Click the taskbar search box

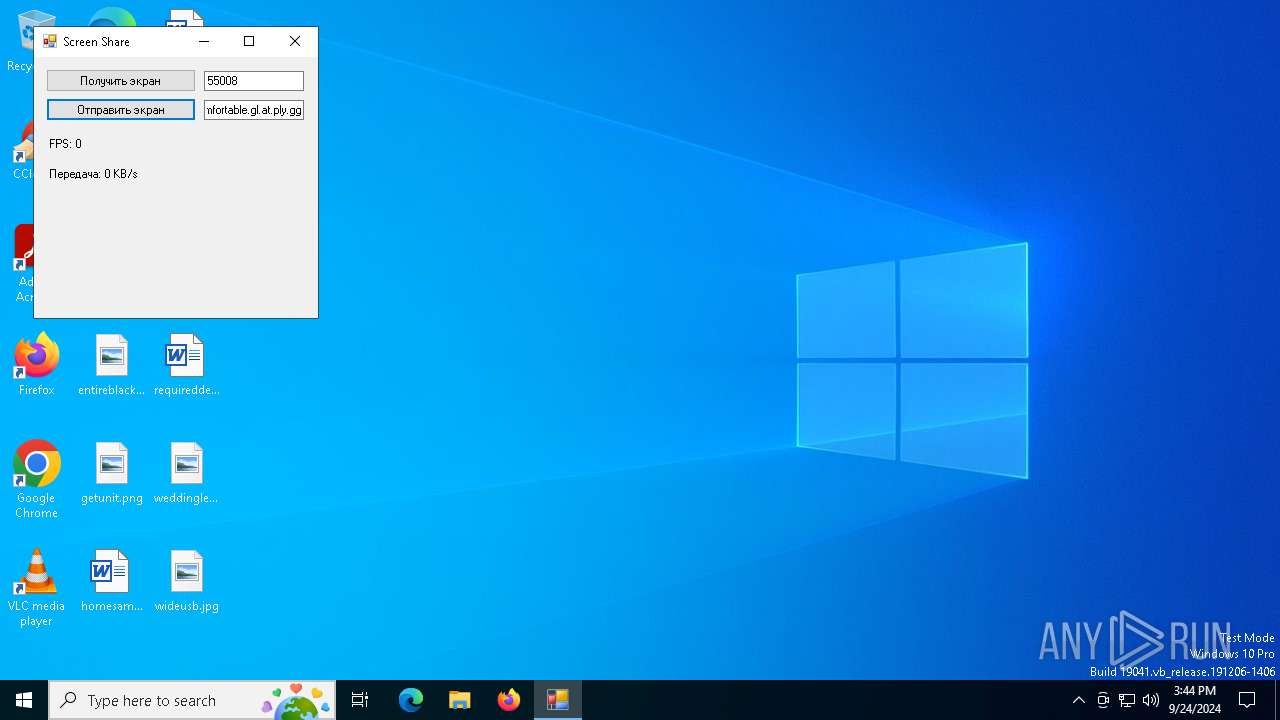click(x=192, y=700)
